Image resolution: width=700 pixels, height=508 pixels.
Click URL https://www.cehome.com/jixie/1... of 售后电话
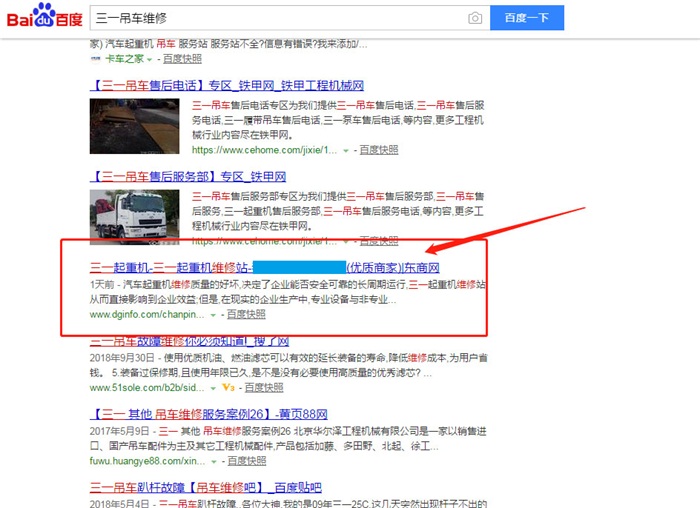tap(264, 150)
